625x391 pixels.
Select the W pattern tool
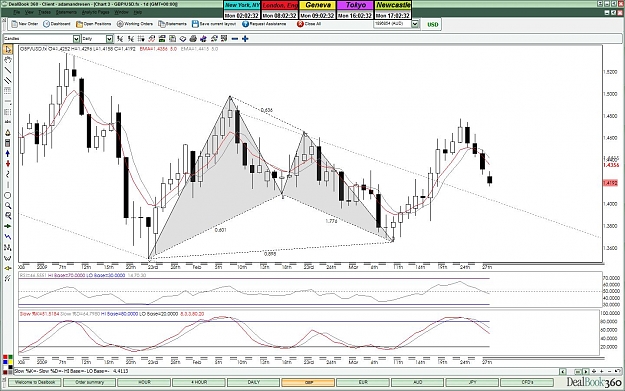tap(8, 258)
